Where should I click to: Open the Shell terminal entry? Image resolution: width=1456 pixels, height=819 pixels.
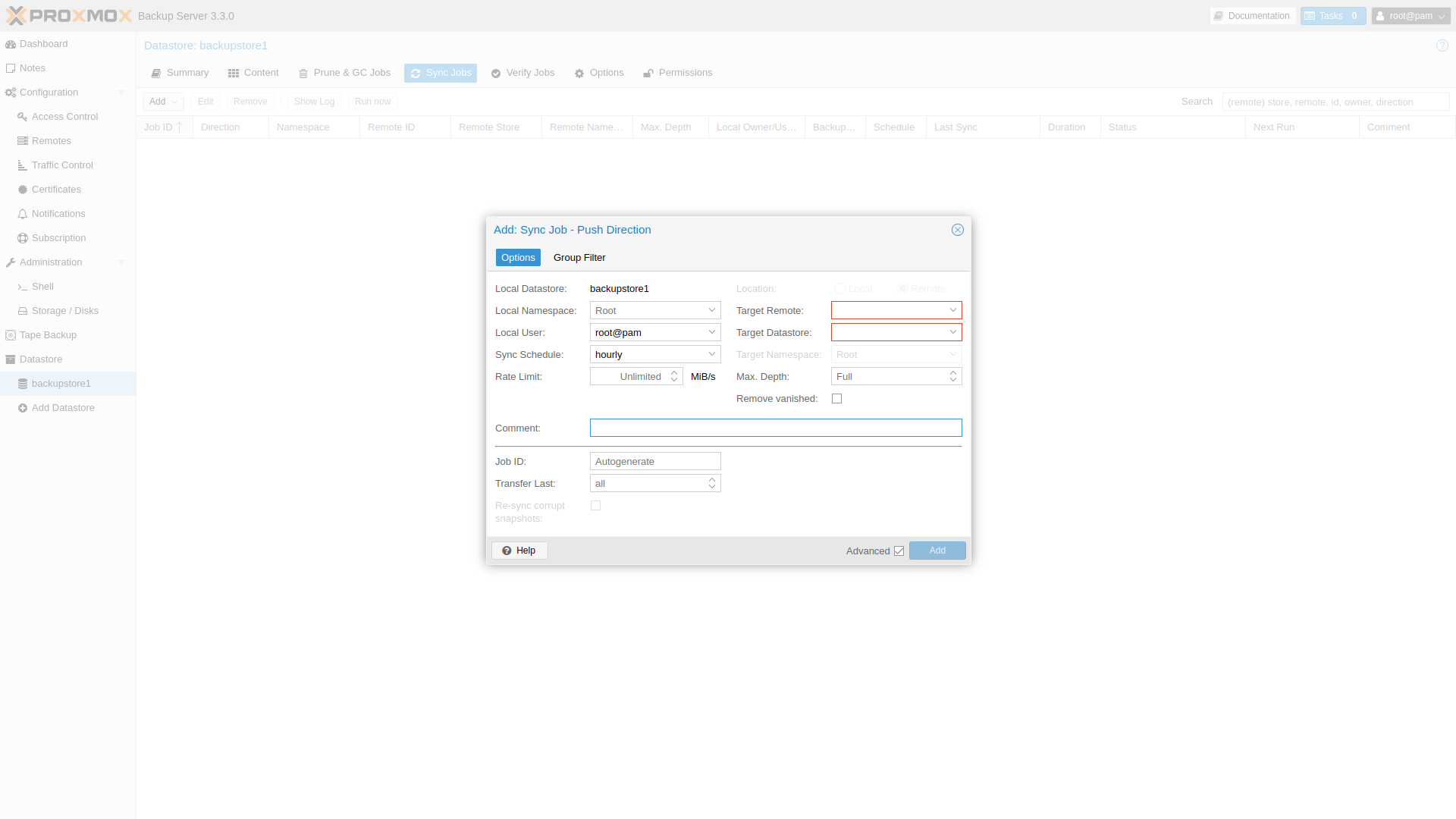[42, 287]
